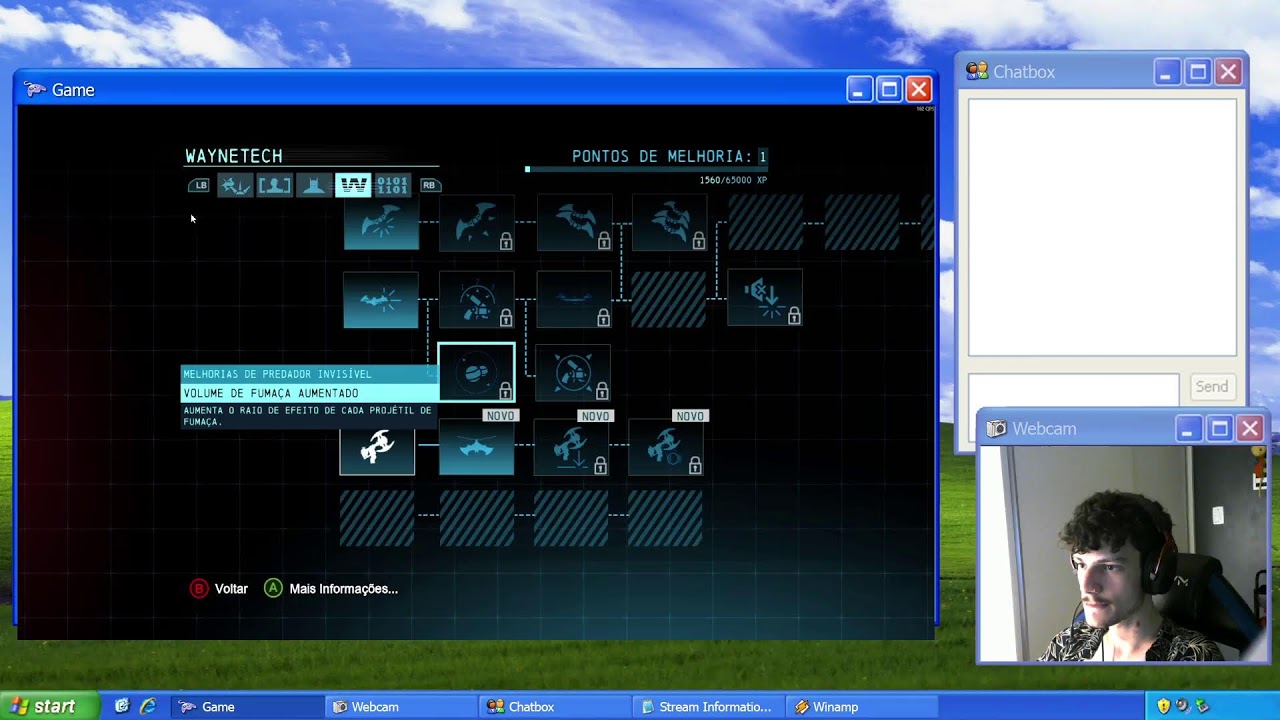Screen dimensions: 1280x720
Task: Click the WAYNETECH heading text
Action: [234, 156]
